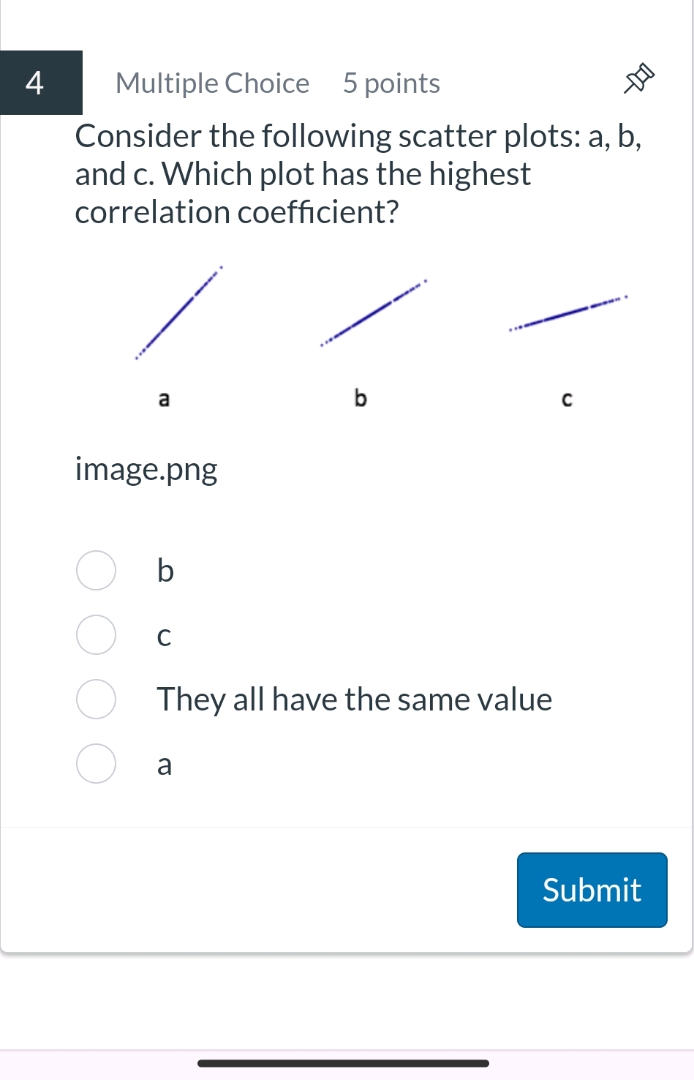Click the question number 4 badge

click(x=36, y=83)
